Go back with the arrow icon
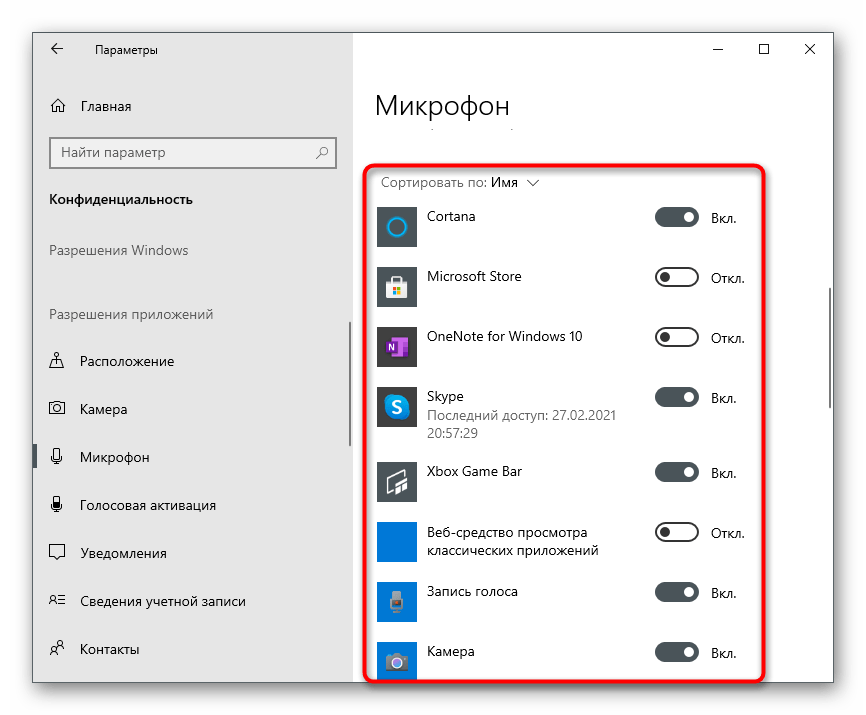This screenshot has height=715, width=866. (57, 49)
